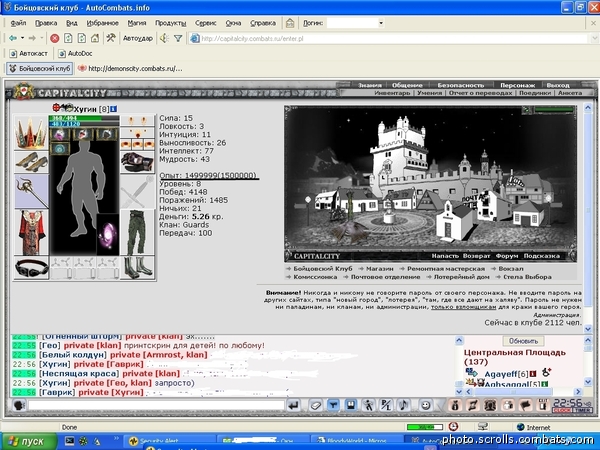Click the back navigation arrow
This screenshot has height=450, width=600.
pos(13,38)
